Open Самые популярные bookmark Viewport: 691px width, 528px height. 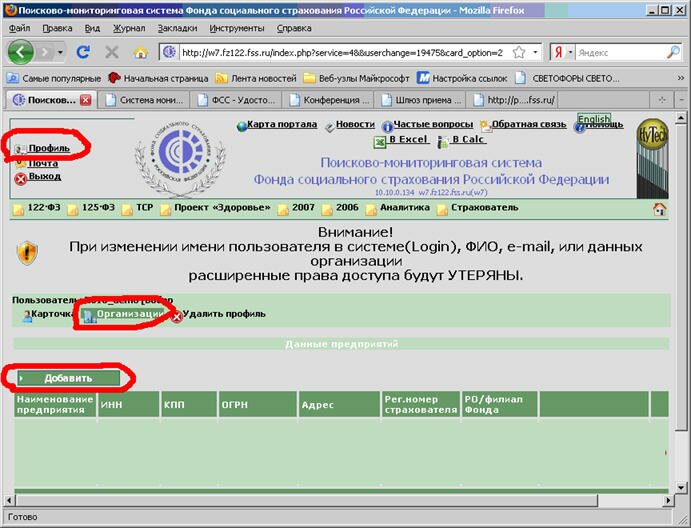pos(55,78)
